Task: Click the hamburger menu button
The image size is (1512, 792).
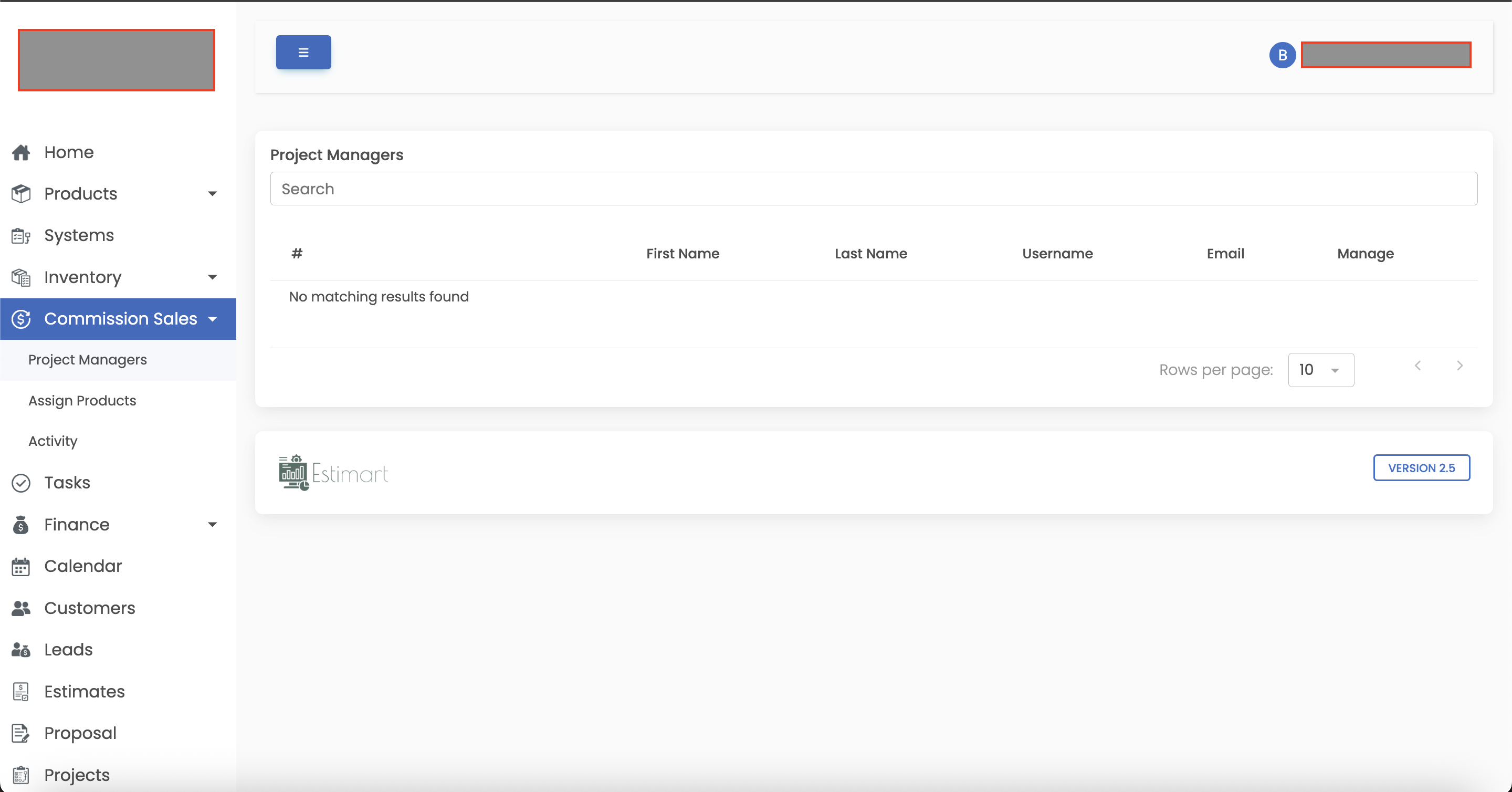Action: pyautogui.click(x=303, y=51)
